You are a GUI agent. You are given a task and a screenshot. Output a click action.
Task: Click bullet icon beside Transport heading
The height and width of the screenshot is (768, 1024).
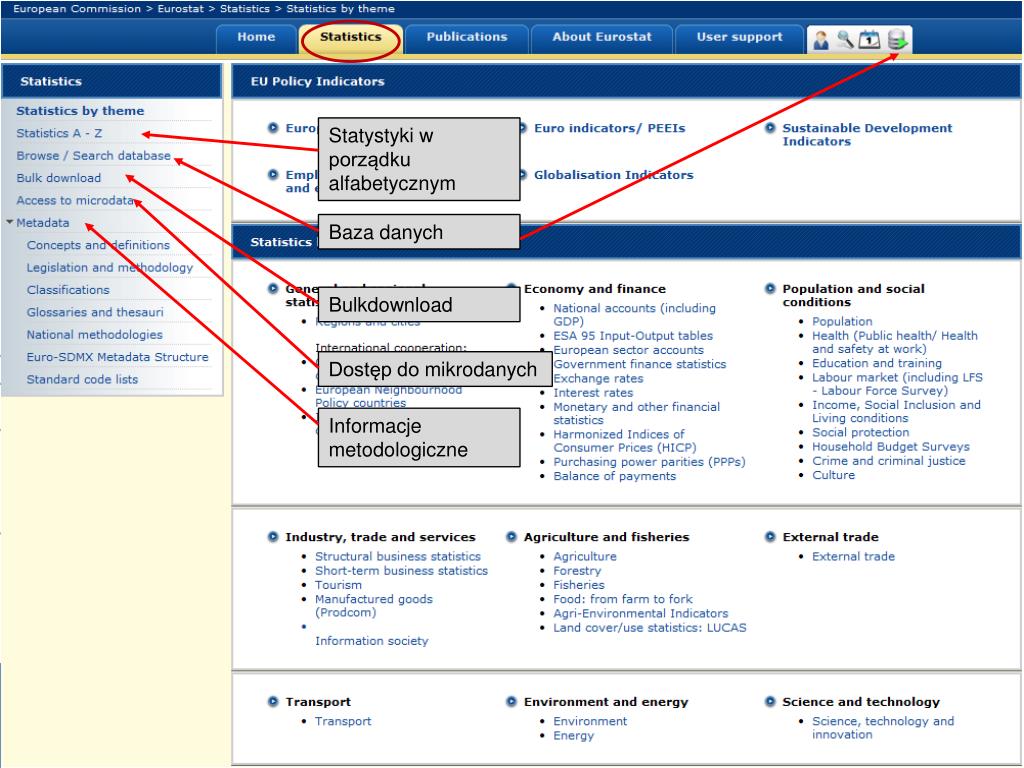273,701
